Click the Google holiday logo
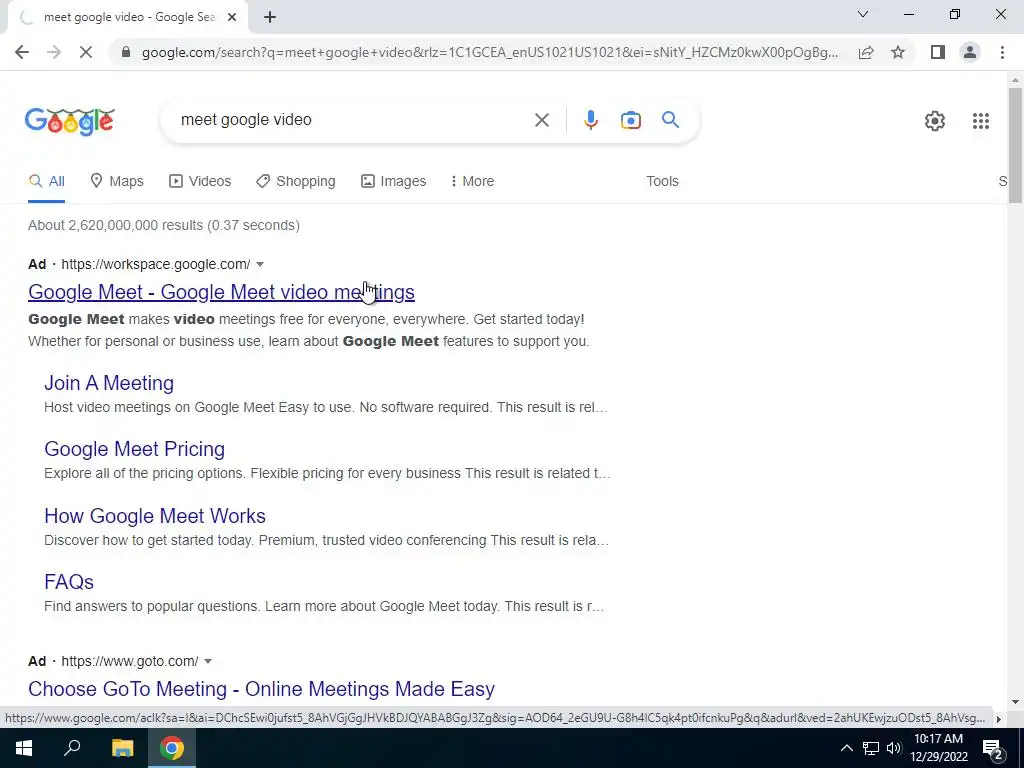 70,121
